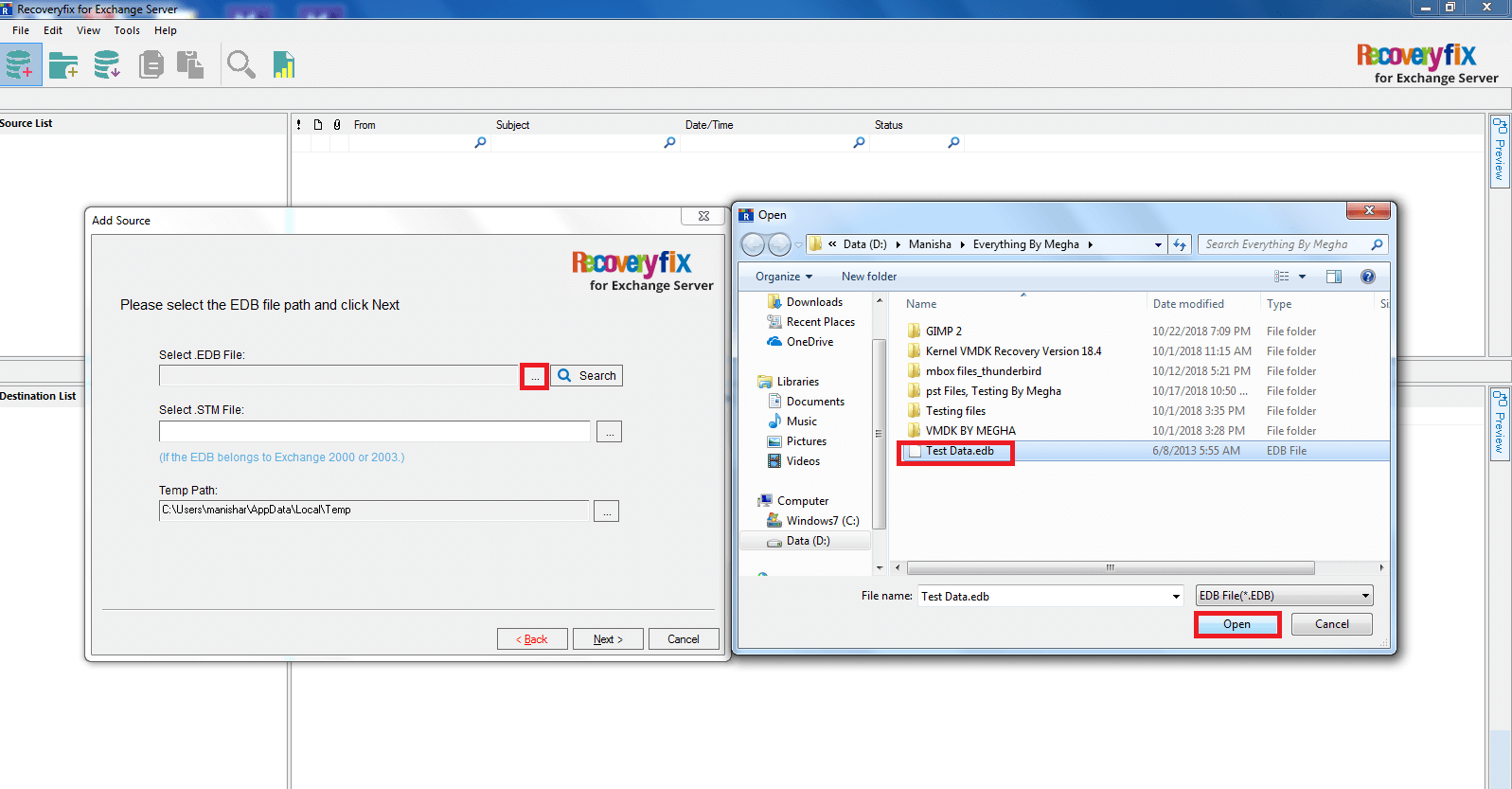Viewport: 1512px width, 789px height.
Task: Click search icon under From column
Action: pyautogui.click(x=480, y=143)
